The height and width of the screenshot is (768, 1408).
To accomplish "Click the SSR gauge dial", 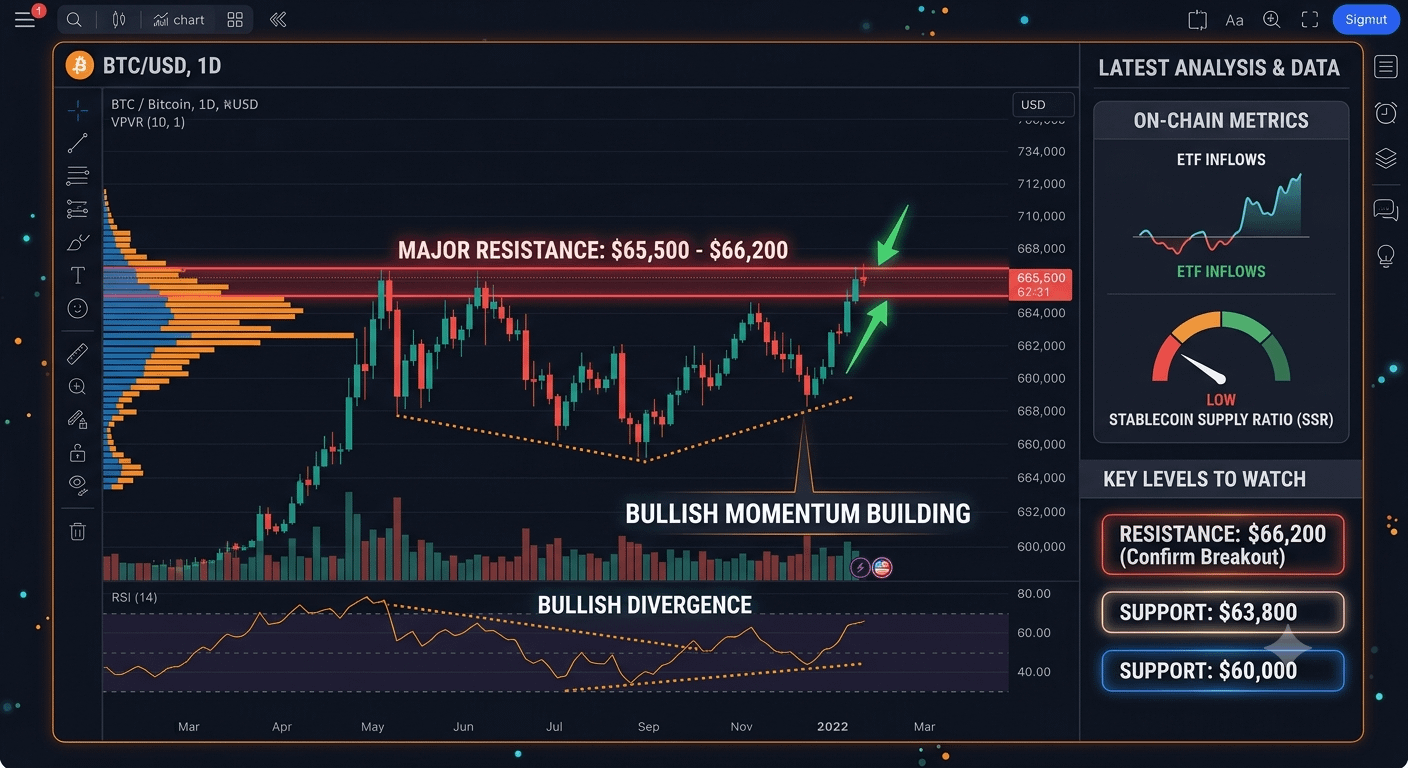I will 1221,348.
